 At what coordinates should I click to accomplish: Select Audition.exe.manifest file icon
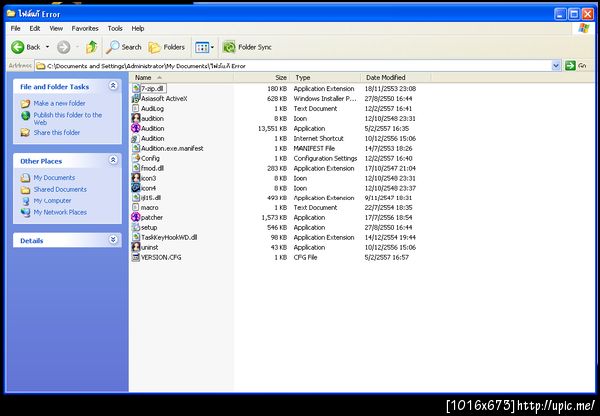(136, 148)
